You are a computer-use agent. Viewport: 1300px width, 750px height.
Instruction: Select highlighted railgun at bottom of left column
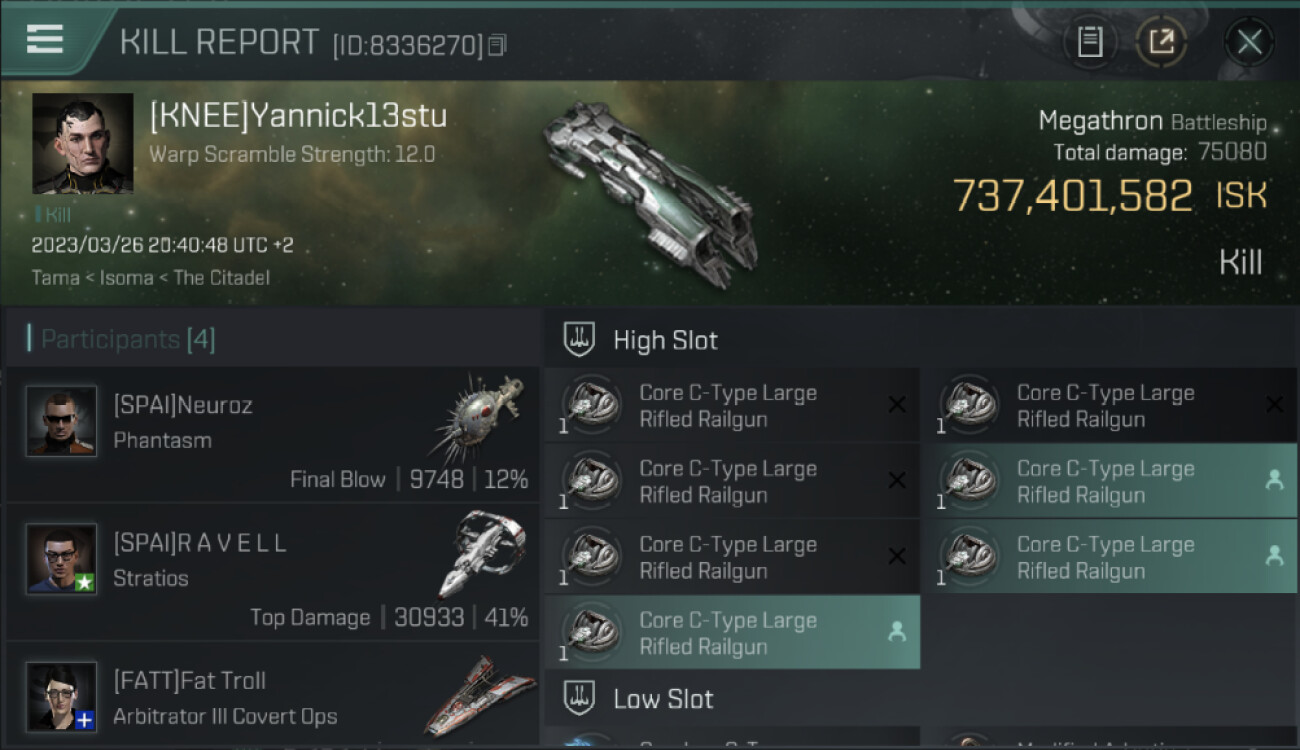point(732,632)
